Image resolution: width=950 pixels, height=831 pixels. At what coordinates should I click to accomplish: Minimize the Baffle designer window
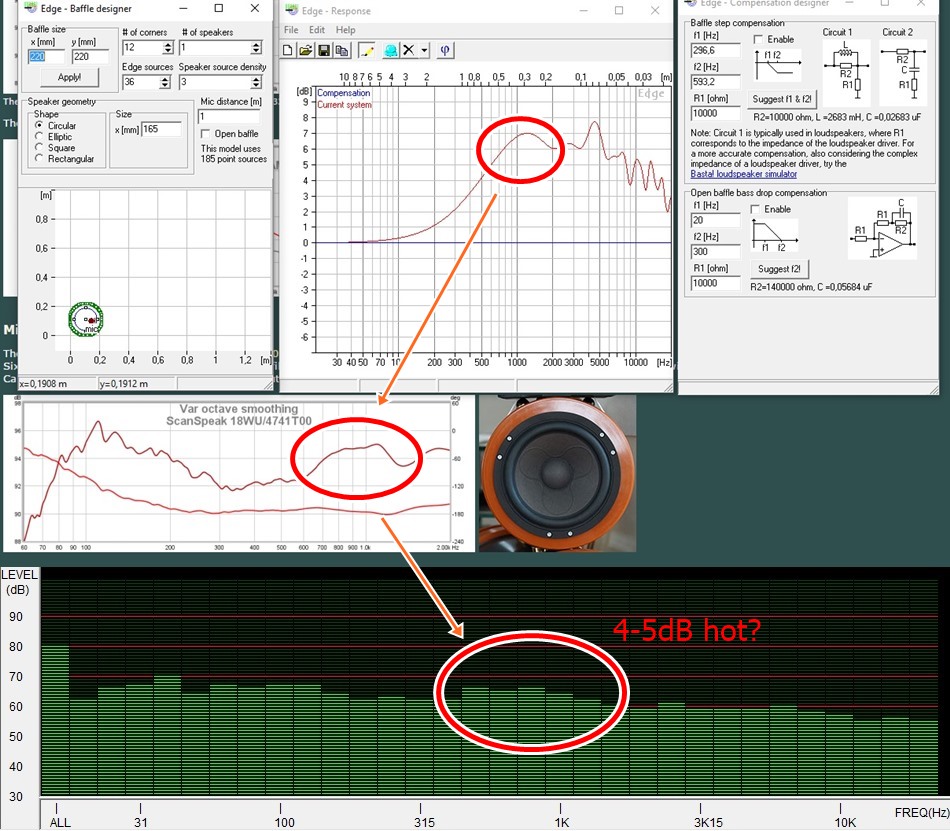coord(184,8)
